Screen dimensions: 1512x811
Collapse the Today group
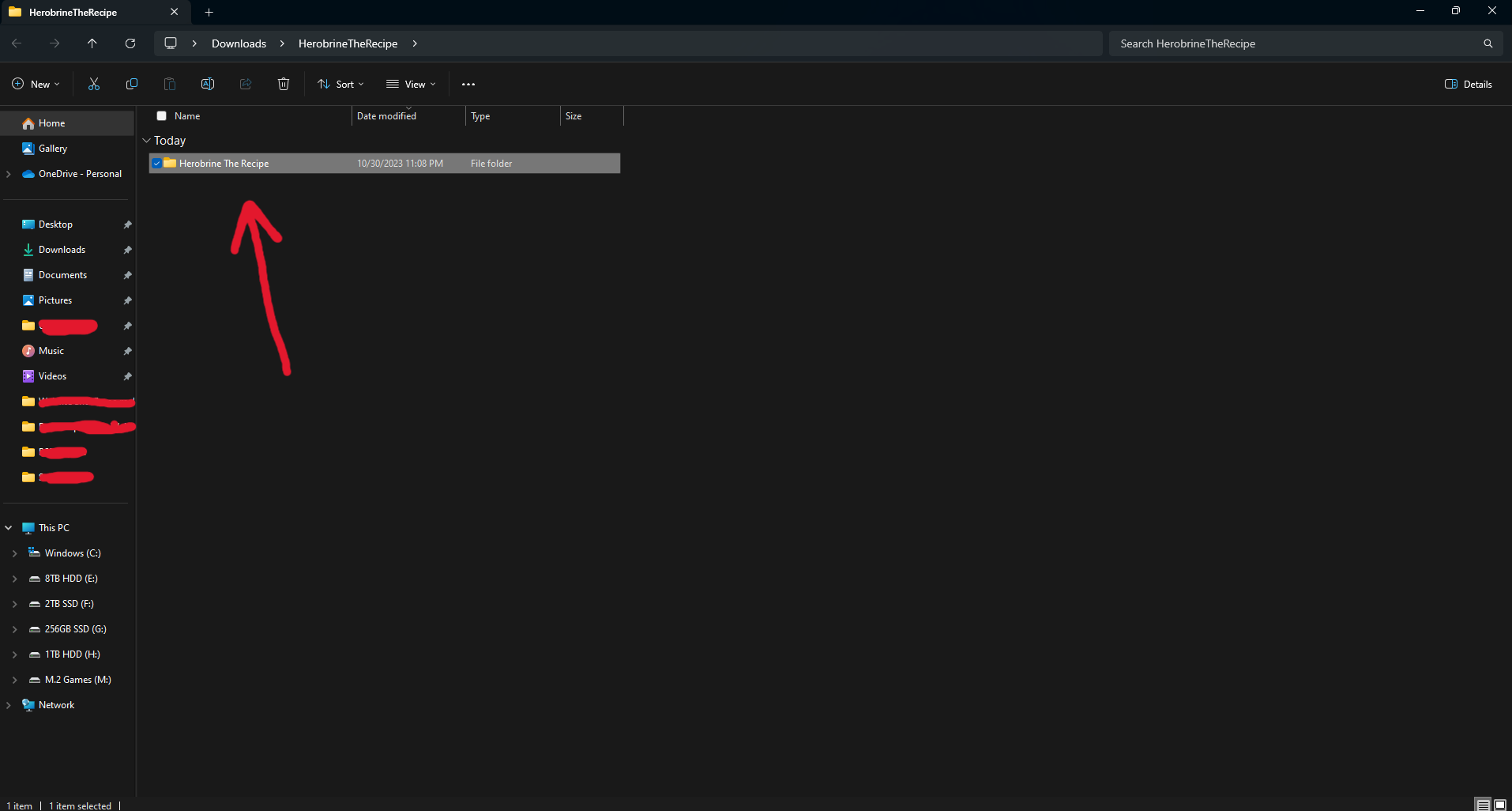tap(146, 141)
